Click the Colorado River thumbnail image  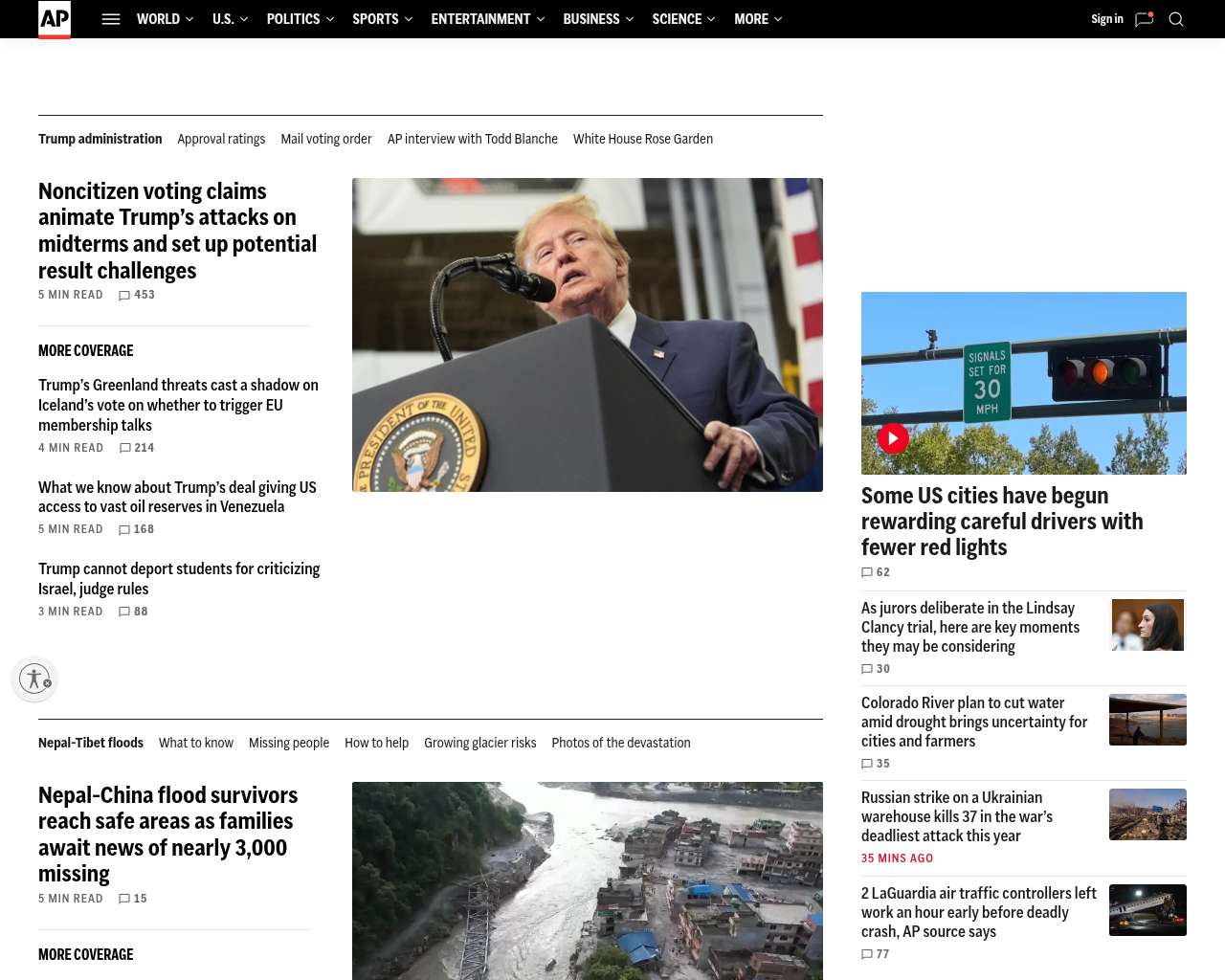click(1147, 720)
